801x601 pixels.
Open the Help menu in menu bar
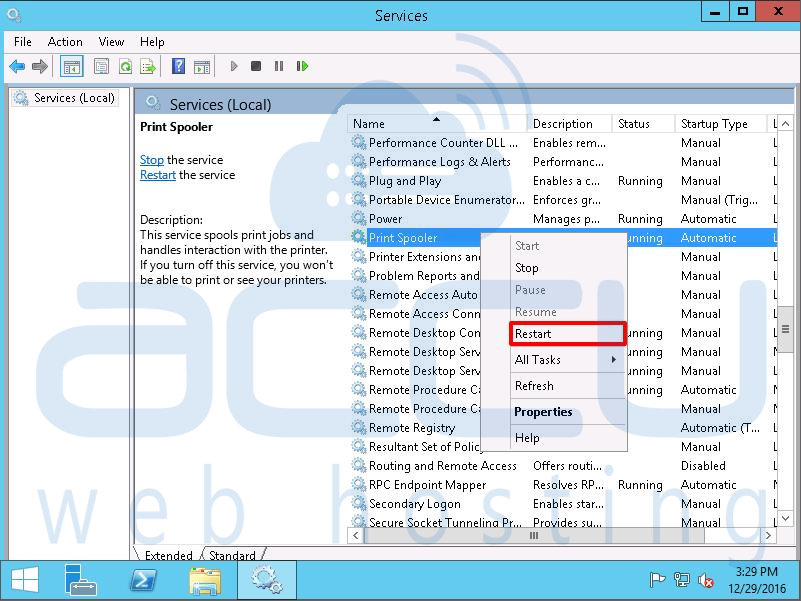click(x=152, y=42)
